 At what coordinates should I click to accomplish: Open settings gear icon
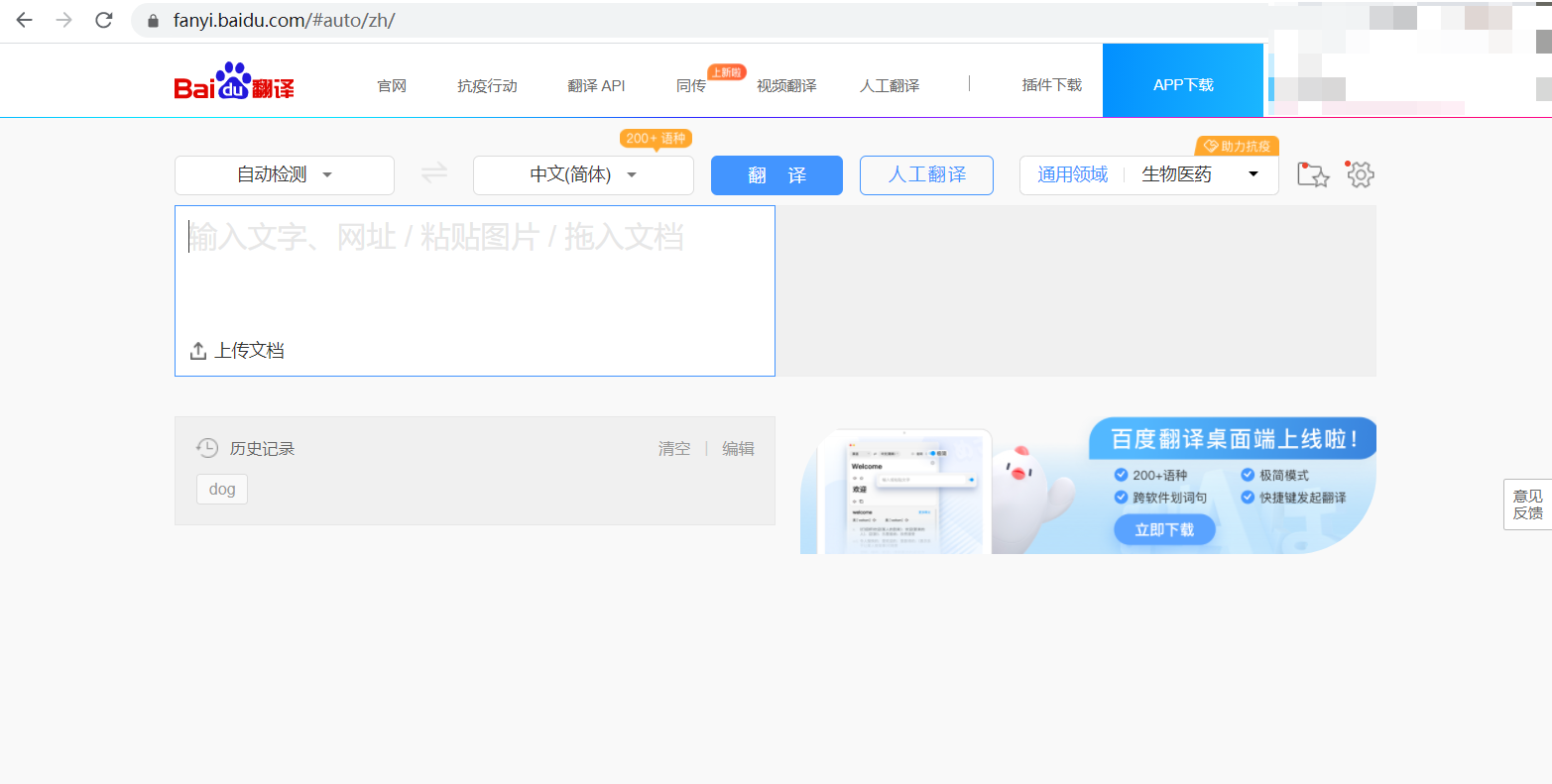tap(1360, 174)
